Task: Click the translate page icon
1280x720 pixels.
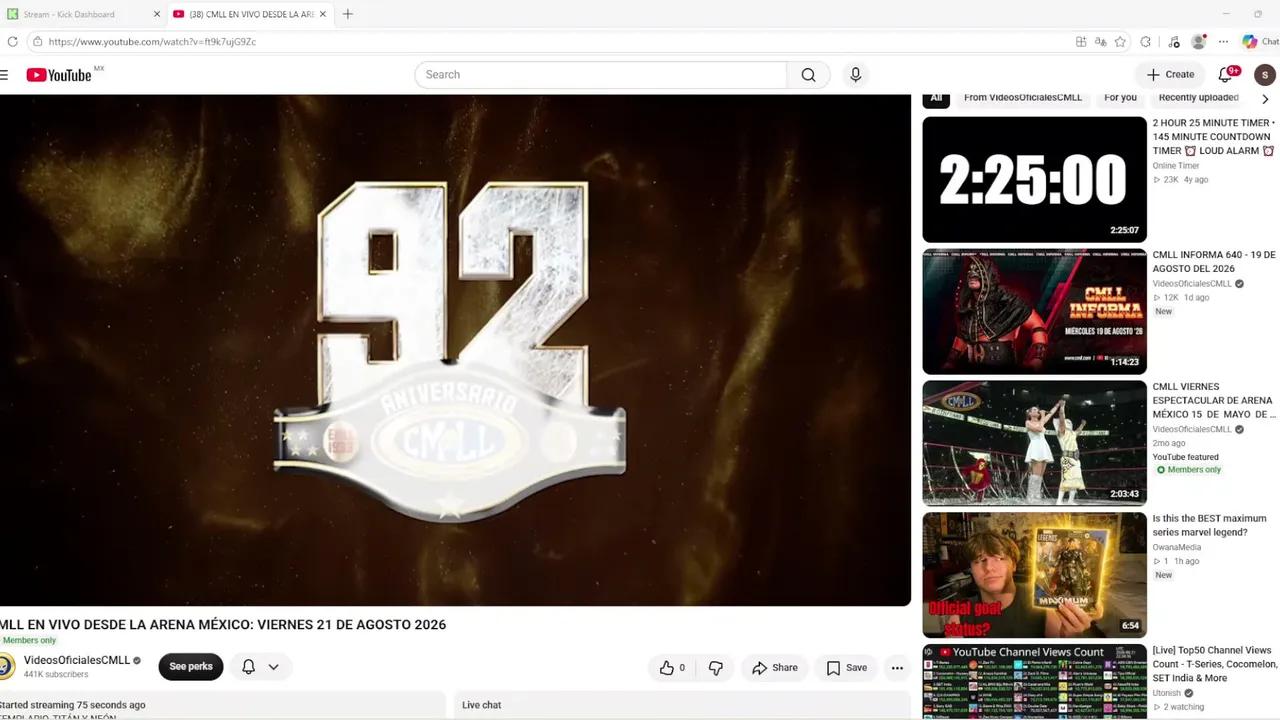Action: 1100,42
